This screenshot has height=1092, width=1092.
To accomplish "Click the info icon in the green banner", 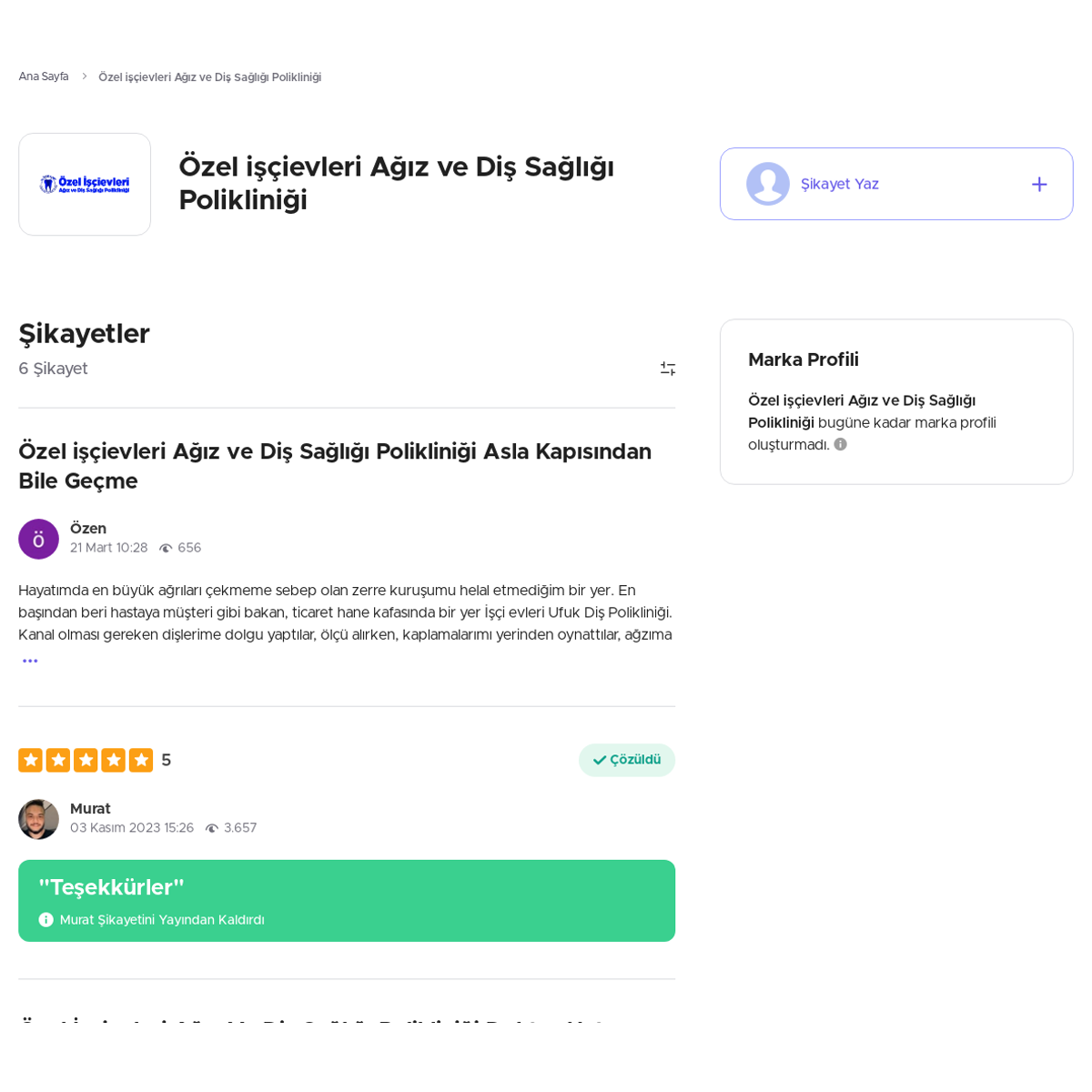I will point(46,920).
